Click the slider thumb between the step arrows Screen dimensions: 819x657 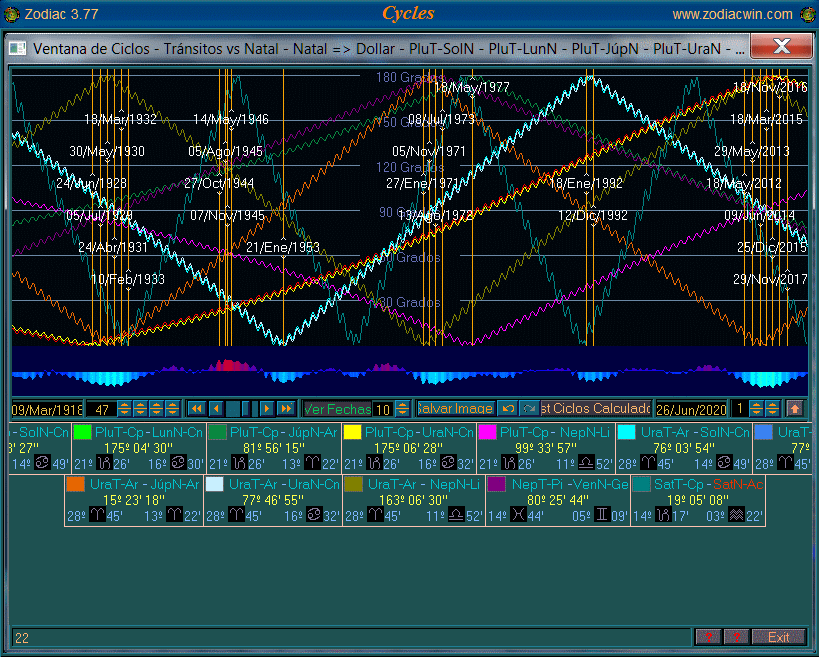245,409
